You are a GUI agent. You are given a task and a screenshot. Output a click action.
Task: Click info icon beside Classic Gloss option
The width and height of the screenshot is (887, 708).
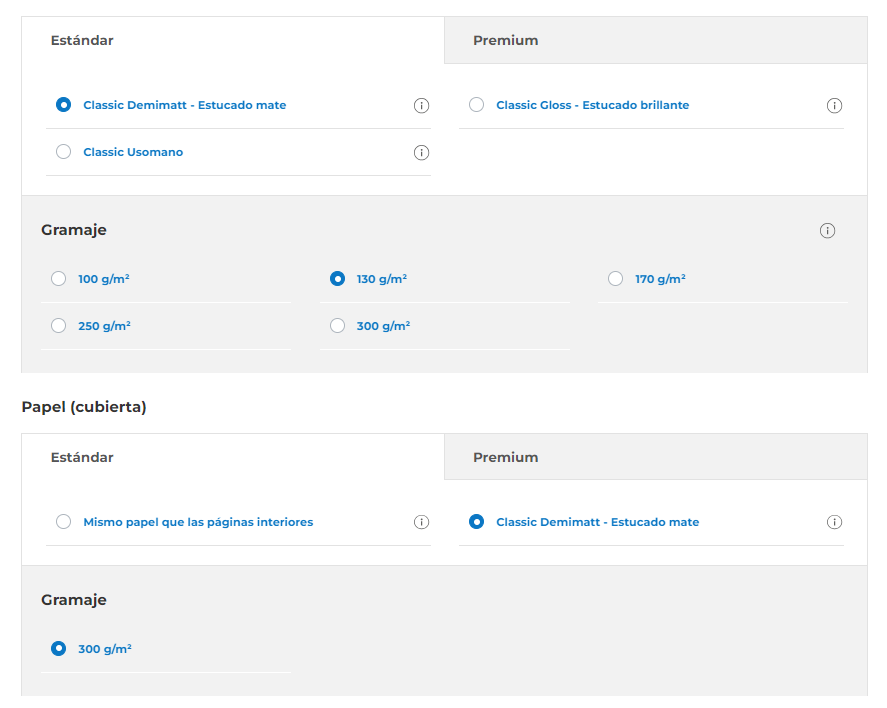point(834,106)
